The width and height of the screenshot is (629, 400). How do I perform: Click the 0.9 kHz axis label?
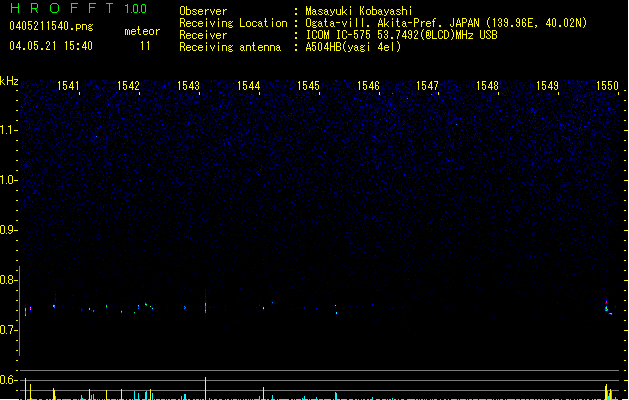(x=7, y=230)
